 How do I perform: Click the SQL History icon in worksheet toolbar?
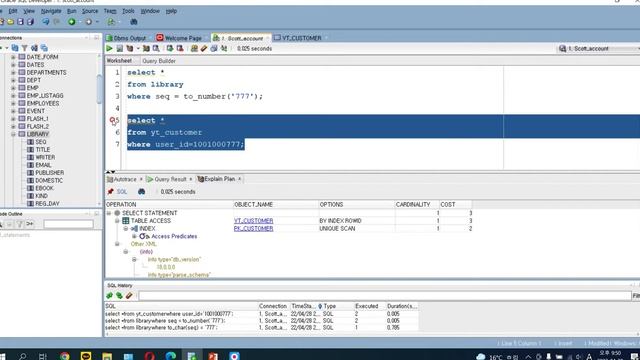214,49
